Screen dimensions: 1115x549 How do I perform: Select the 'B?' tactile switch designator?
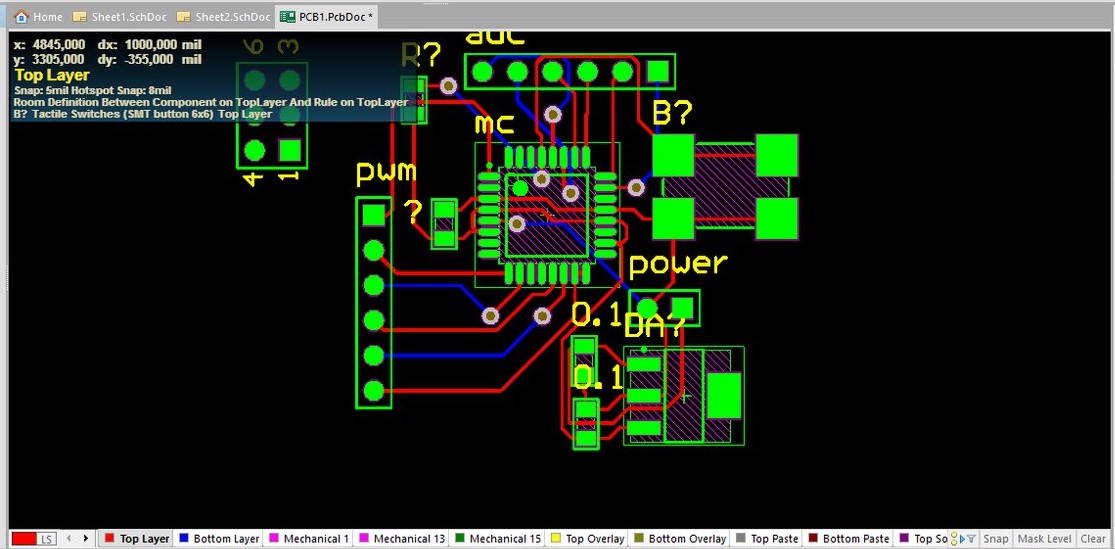(x=672, y=113)
